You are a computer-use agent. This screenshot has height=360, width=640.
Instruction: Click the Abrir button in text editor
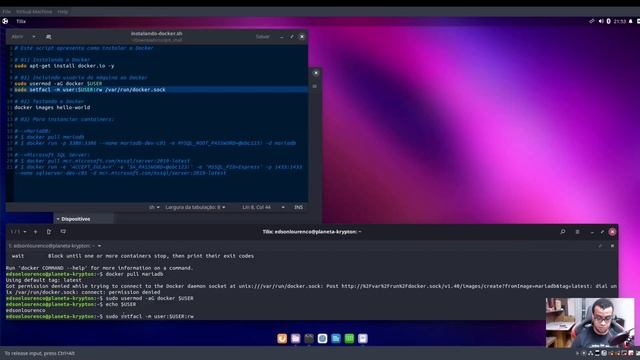click(x=17, y=37)
